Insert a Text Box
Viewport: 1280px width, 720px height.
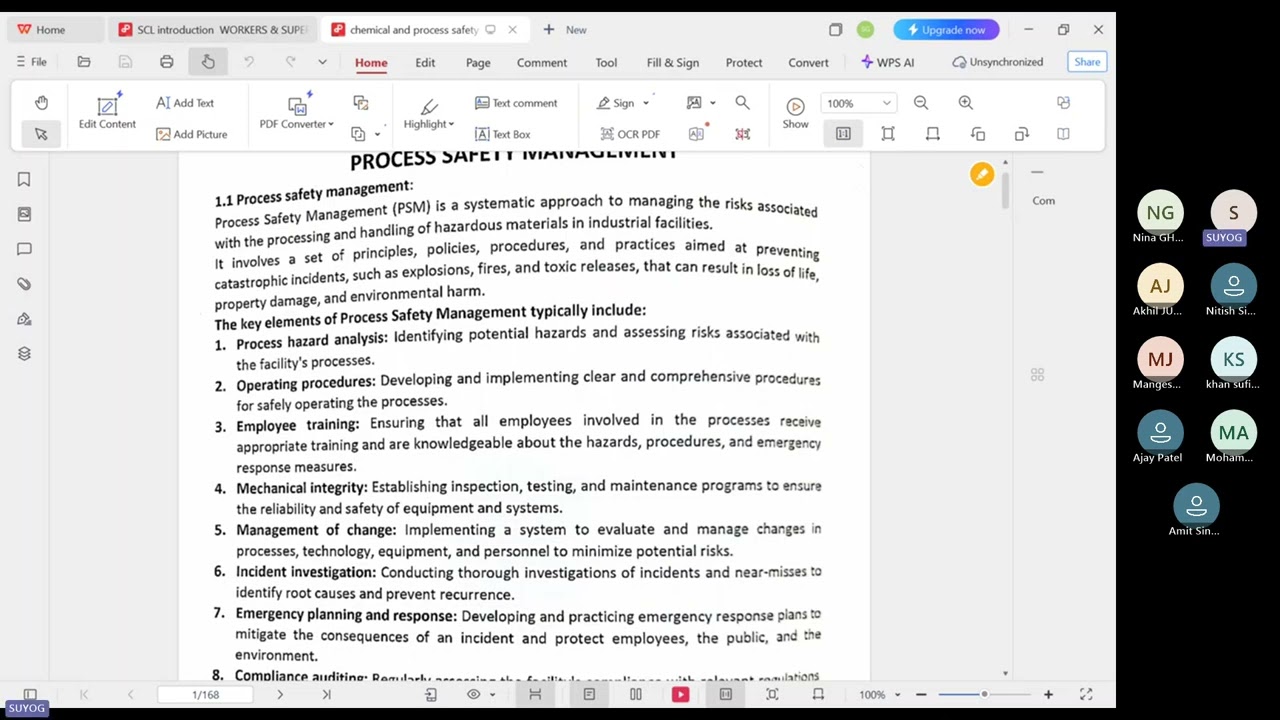click(502, 134)
